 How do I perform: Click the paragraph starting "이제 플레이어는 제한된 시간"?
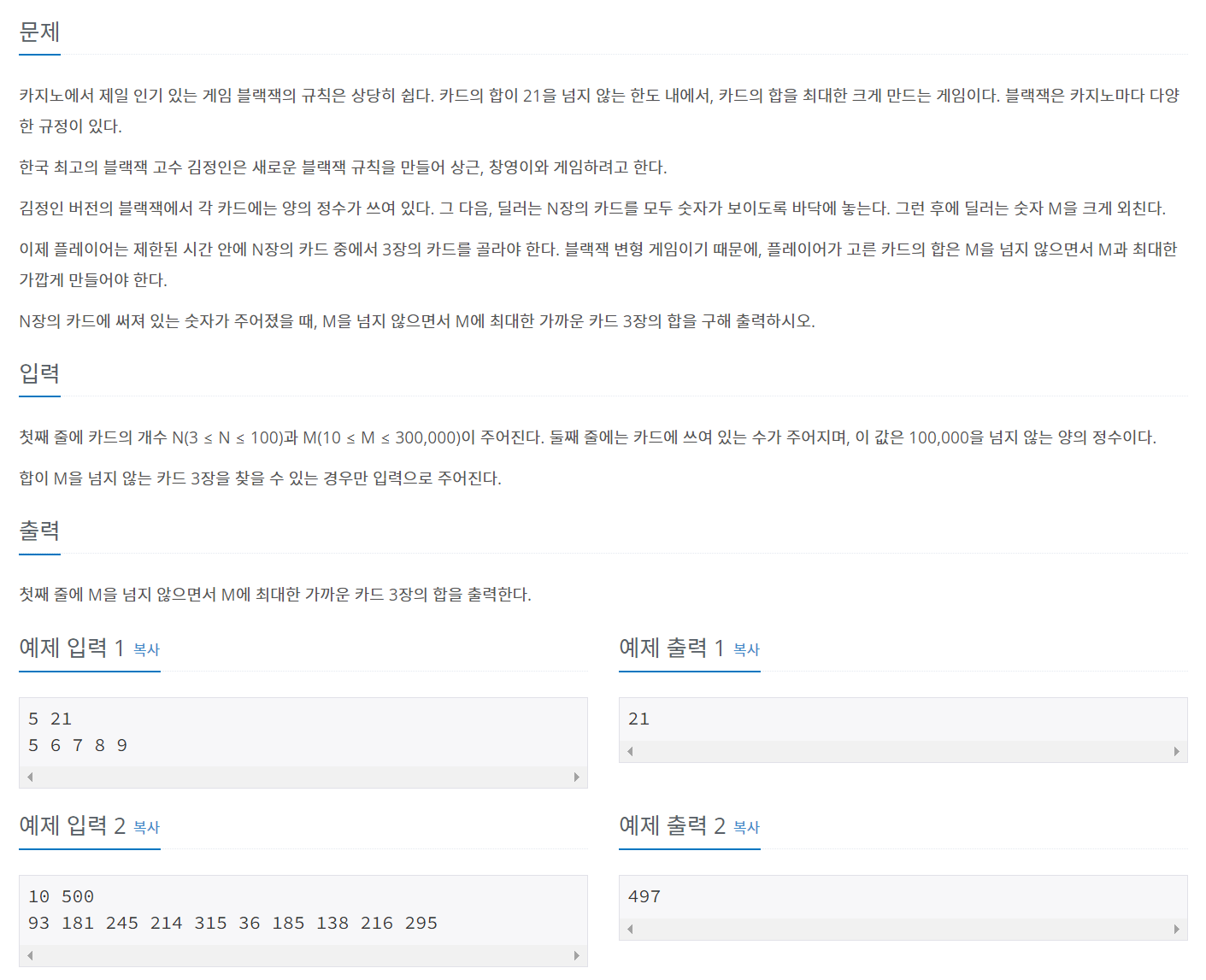pos(598,264)
